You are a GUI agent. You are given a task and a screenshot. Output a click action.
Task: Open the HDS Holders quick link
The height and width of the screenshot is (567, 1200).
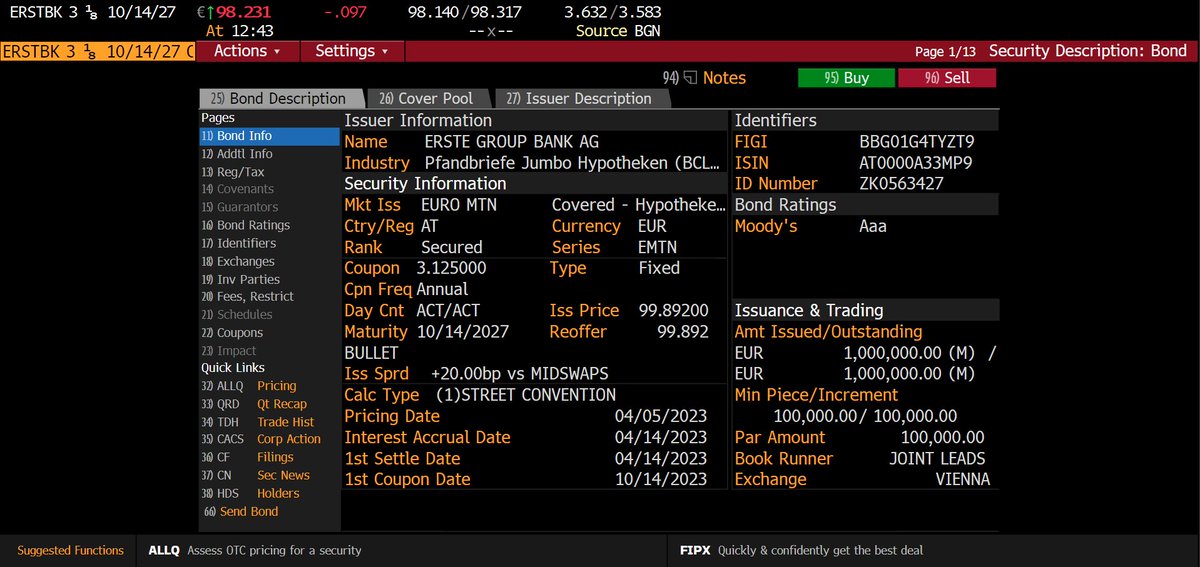tap(250, 493)
